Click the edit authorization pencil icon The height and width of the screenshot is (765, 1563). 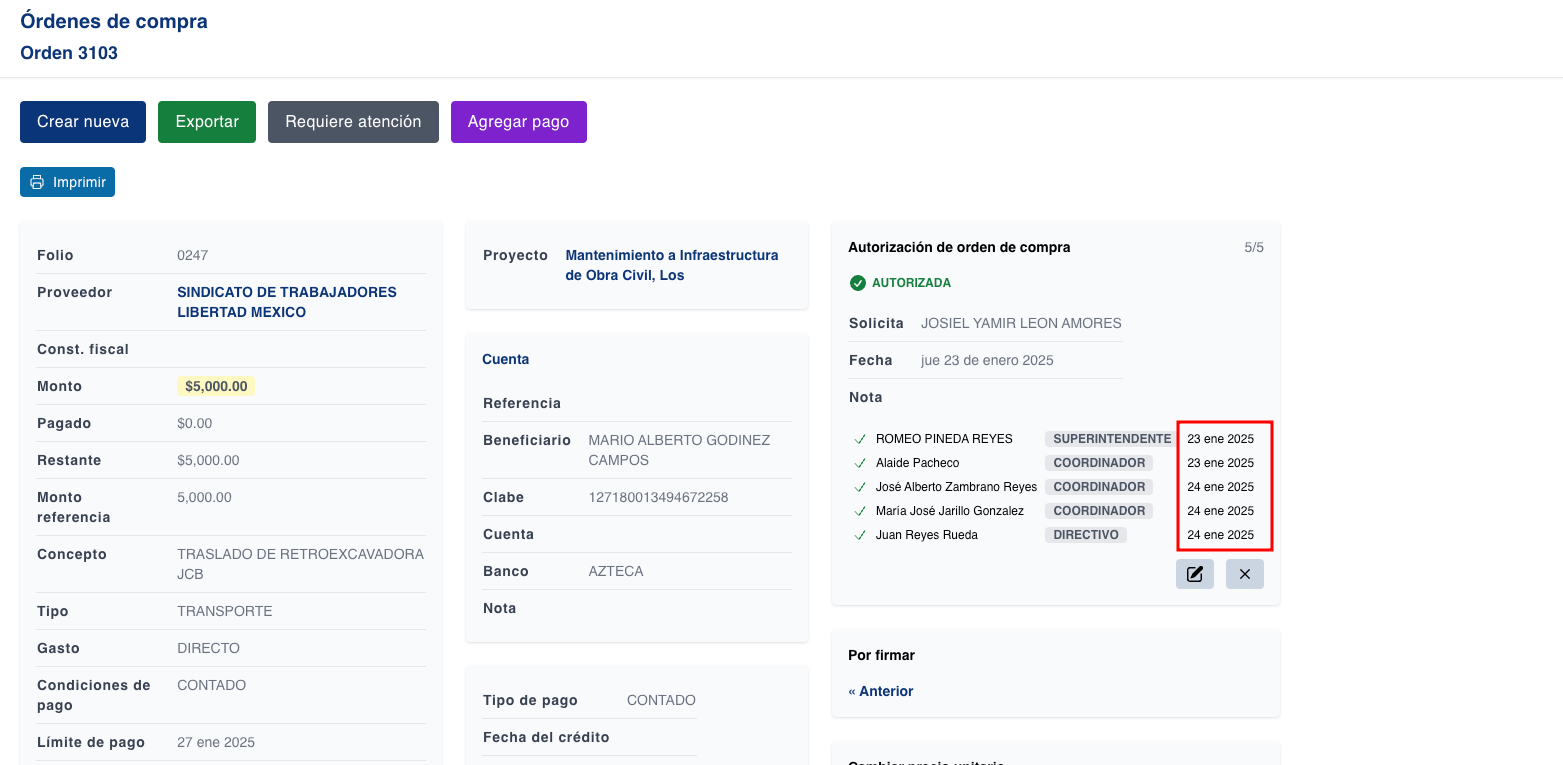[1194, 574]
